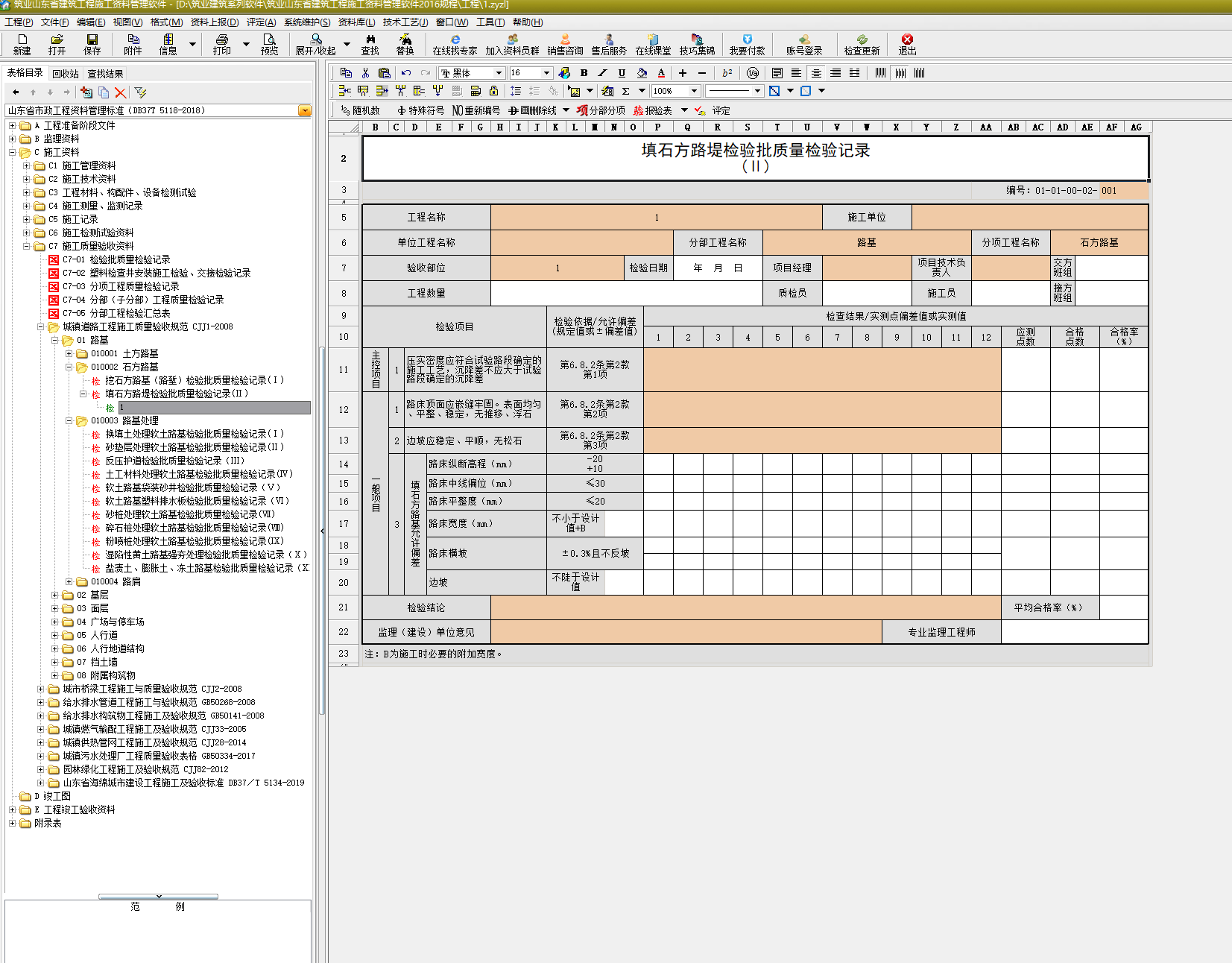
Task: Click the 账号登录 toolbar button
Action: click(804, 44)
